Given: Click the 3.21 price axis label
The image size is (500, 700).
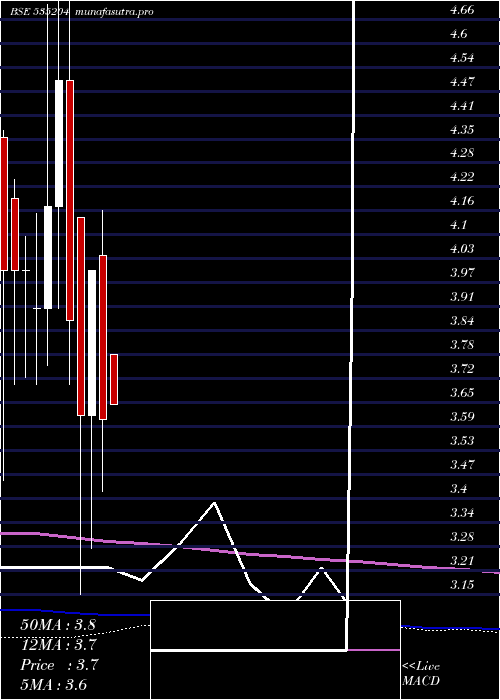Looking at the screenshot, I should (x=462, y=561).
